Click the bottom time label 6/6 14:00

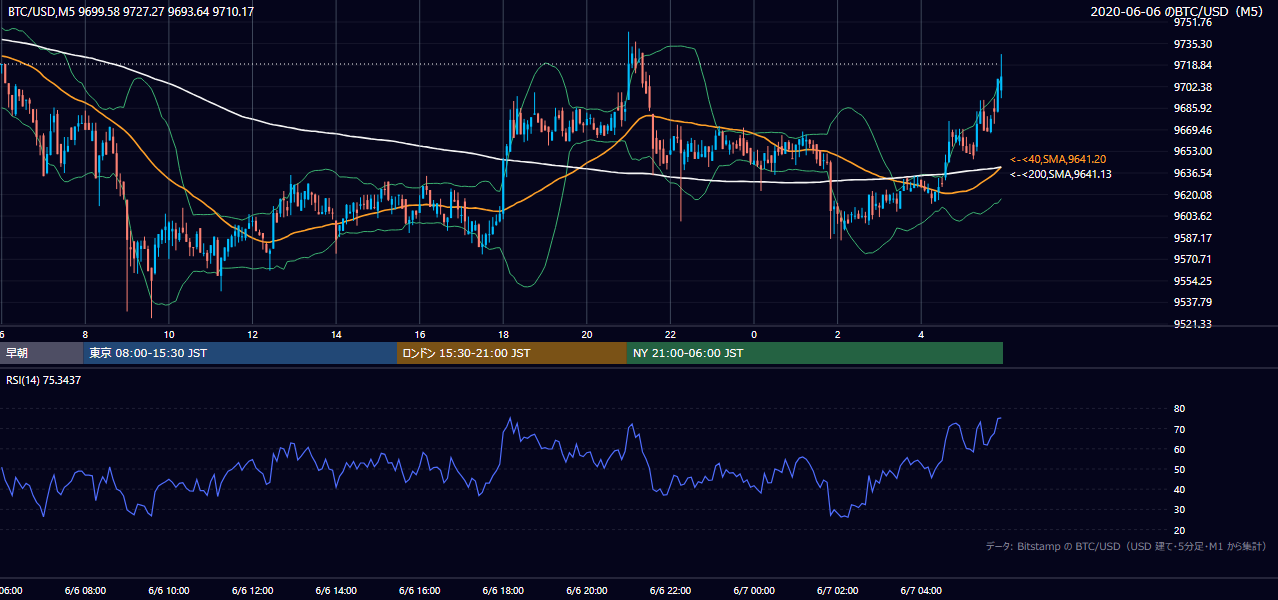click(x=337, y=591)
